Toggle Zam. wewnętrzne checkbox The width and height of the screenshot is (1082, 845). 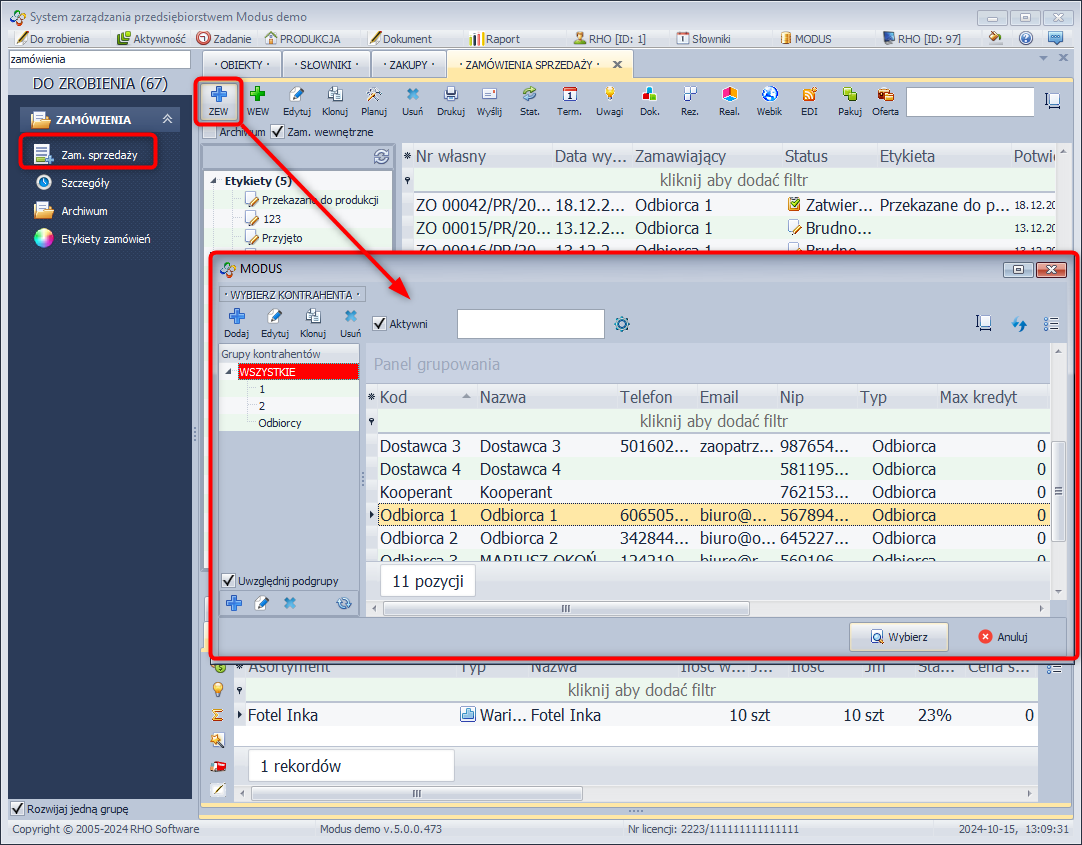[278, 132]
